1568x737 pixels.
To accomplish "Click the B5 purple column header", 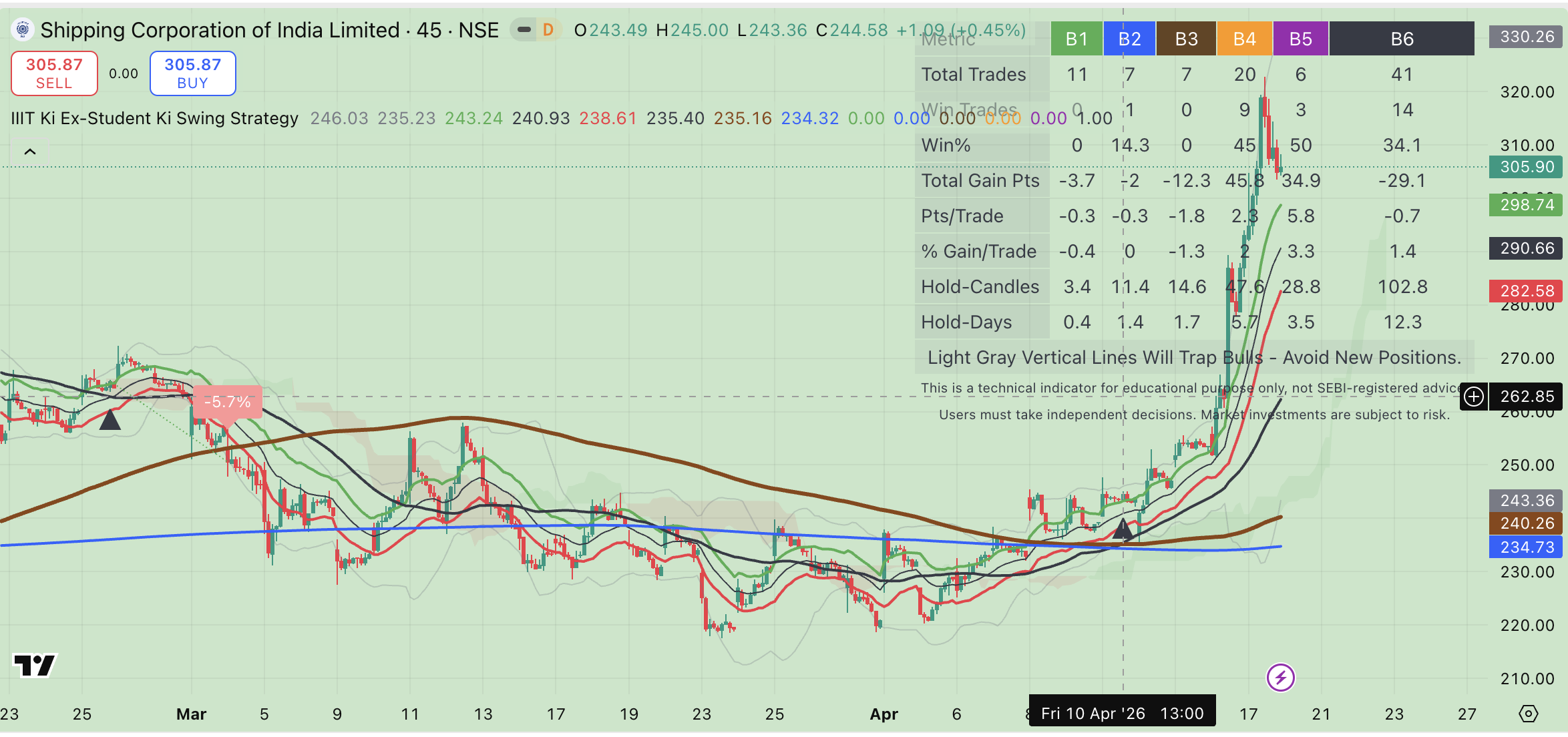I will [1300, 39].
